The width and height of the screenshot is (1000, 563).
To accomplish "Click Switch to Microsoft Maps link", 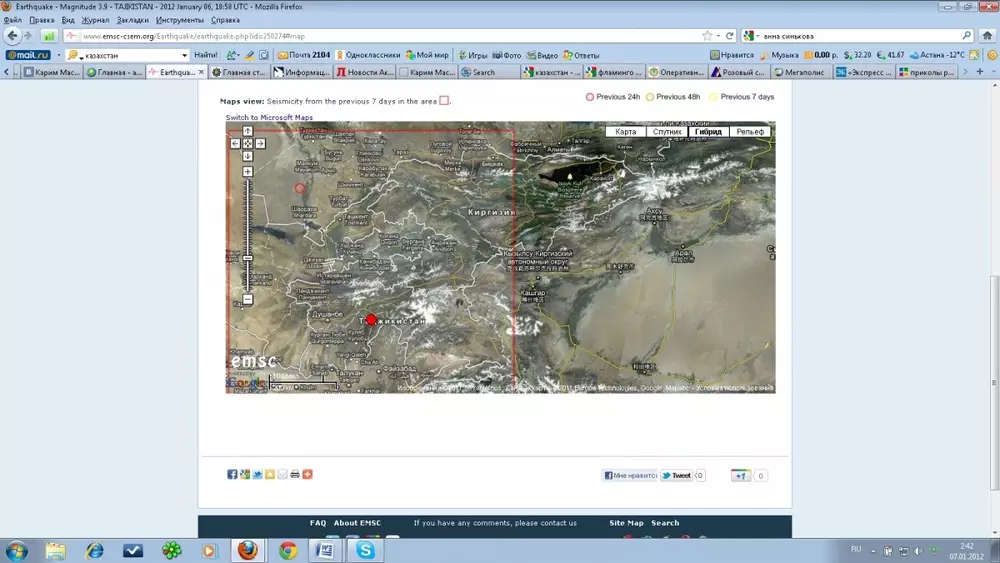I will pos(269,118).
